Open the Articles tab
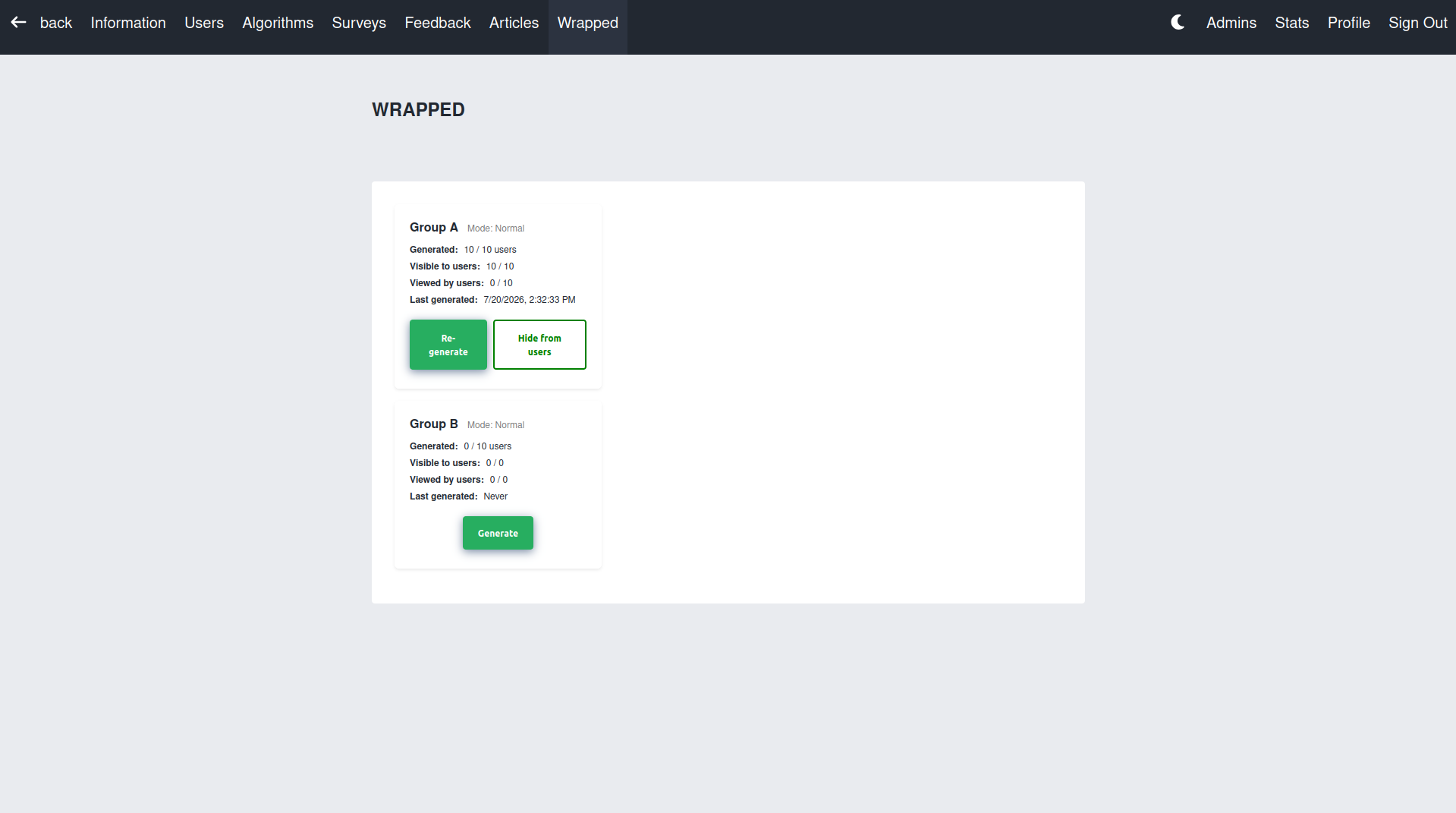 [514, 23]
